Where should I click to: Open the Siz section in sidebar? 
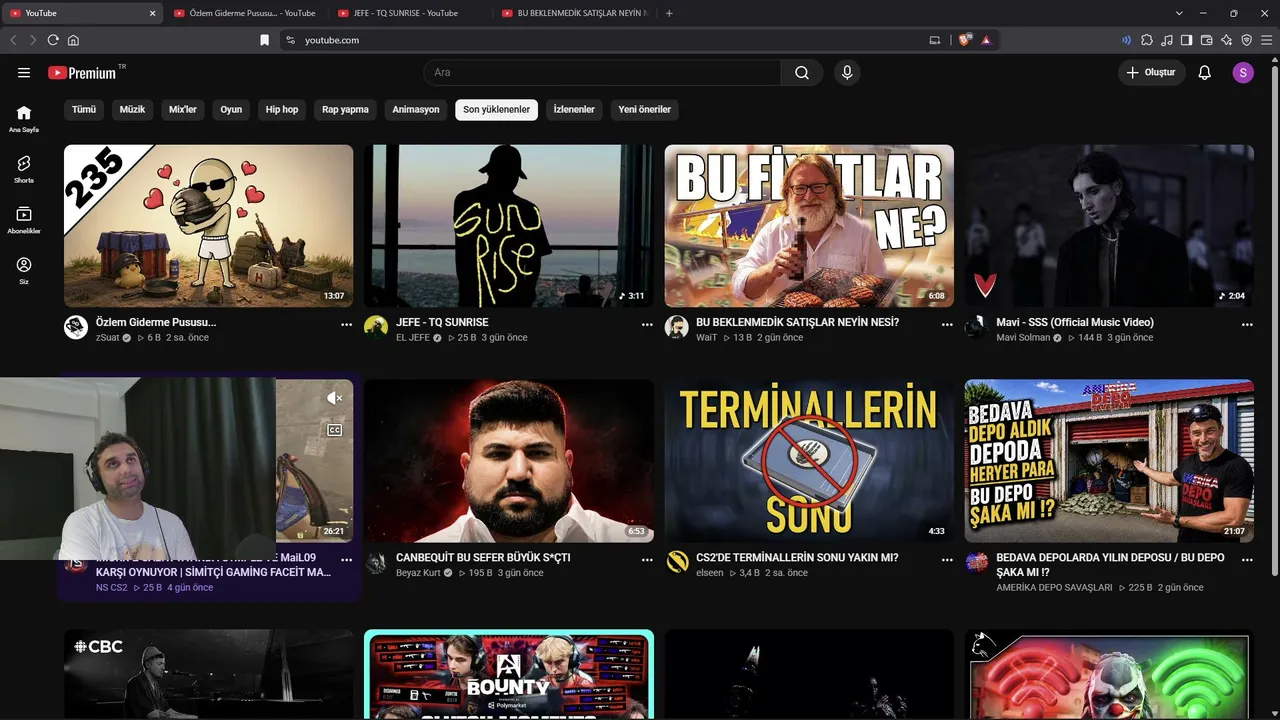(x=24, y=271)
